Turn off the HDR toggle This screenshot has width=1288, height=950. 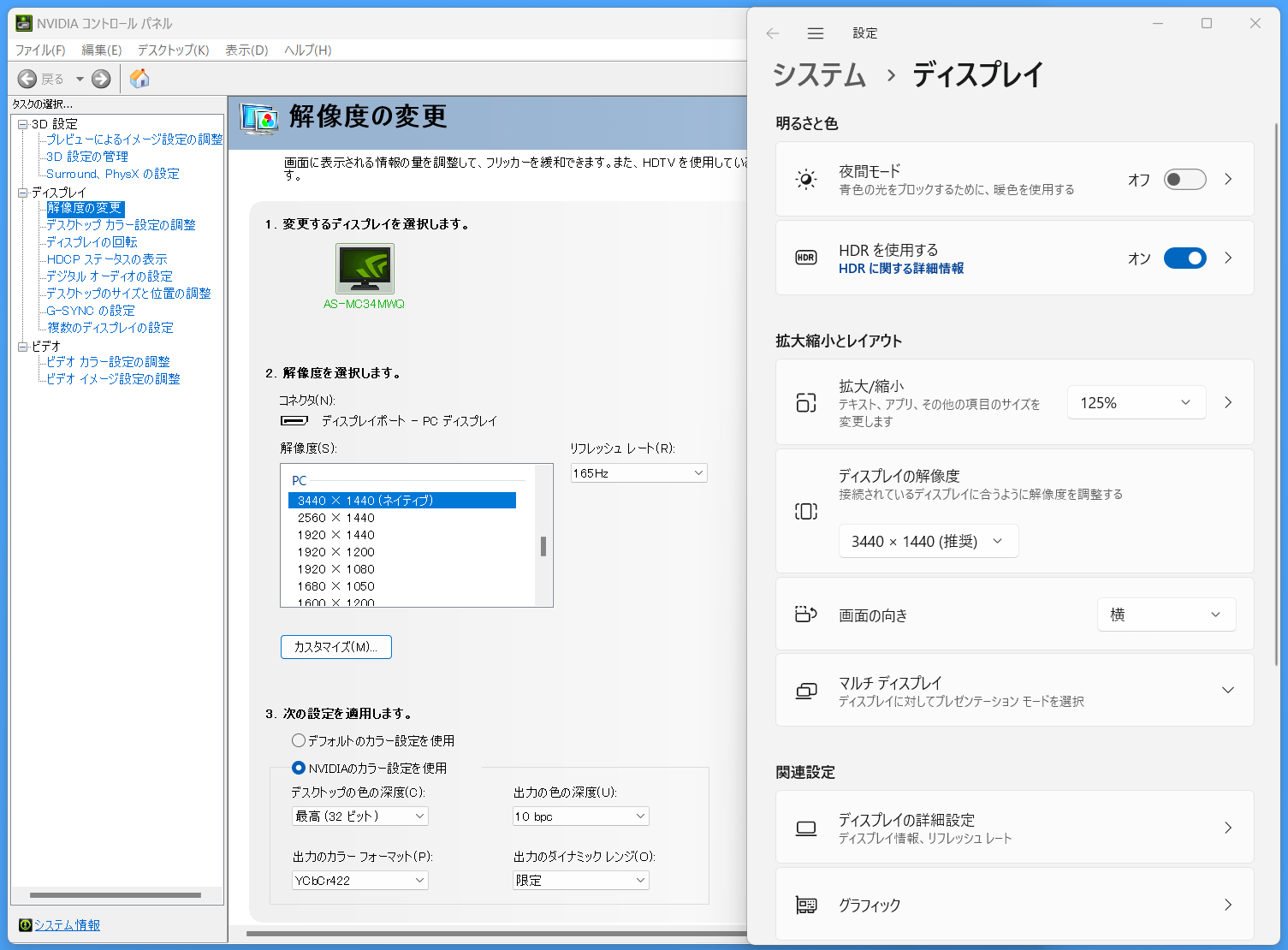point(1184,258)
